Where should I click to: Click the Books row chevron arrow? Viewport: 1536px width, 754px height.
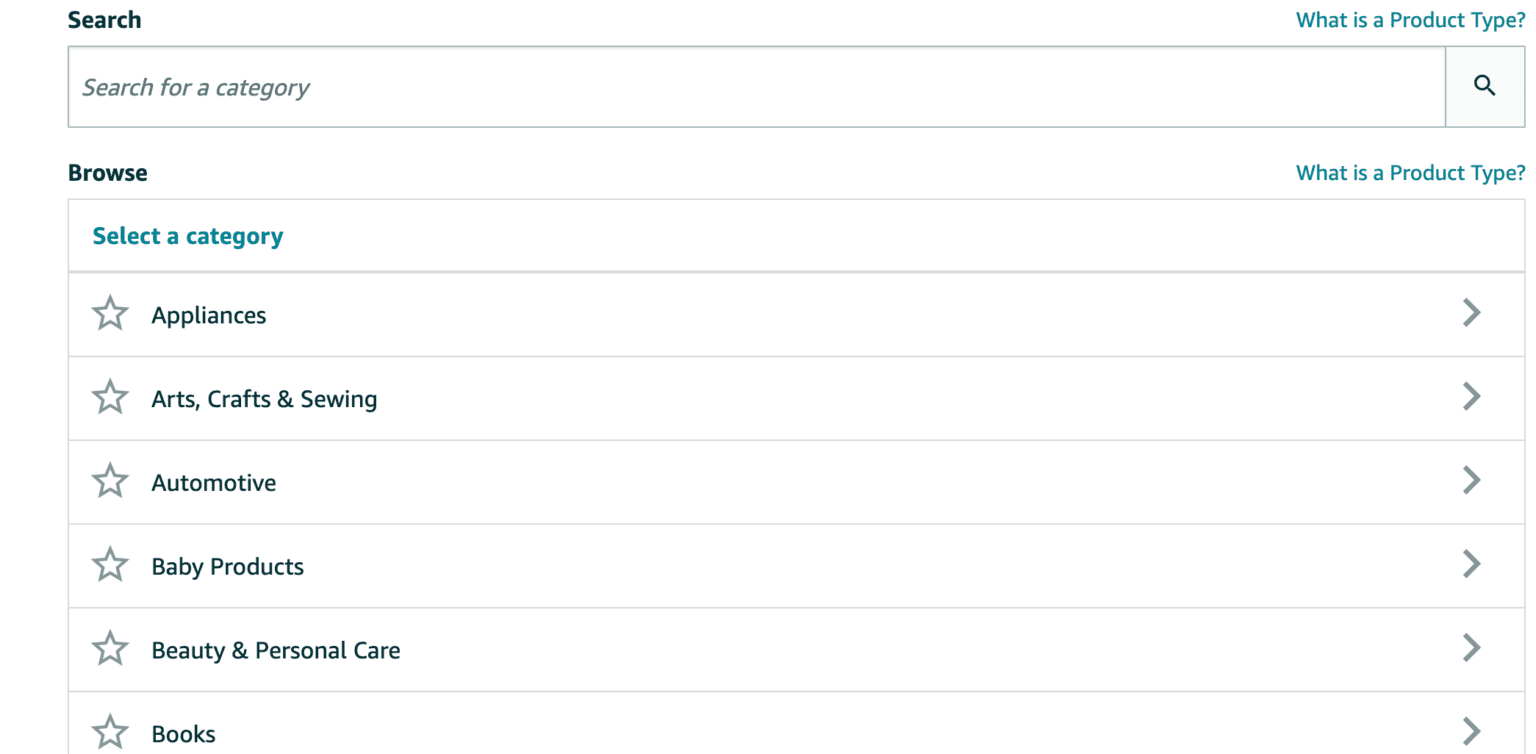1471,730
